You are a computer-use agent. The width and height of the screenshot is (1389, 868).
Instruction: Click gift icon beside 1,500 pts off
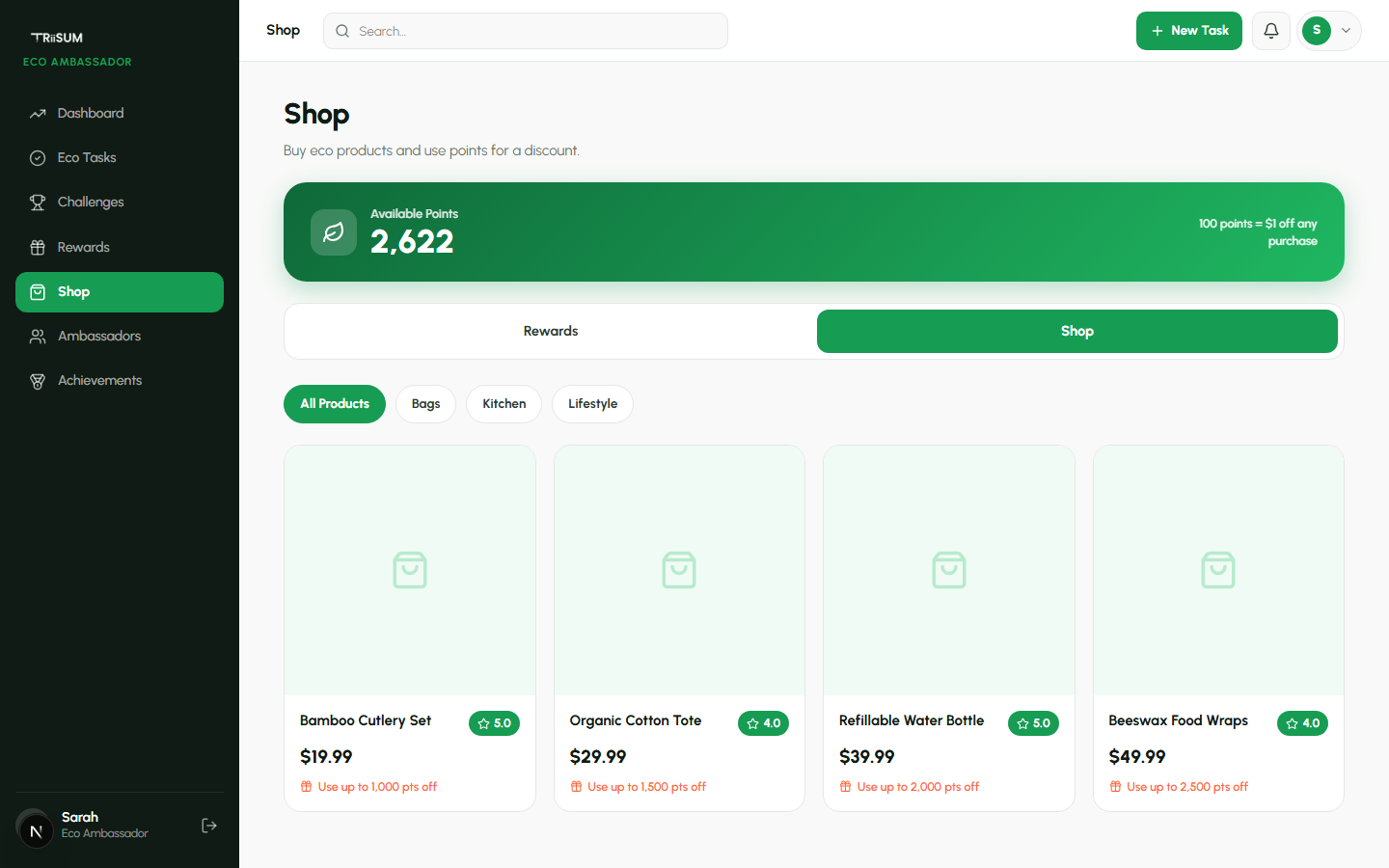576,787
